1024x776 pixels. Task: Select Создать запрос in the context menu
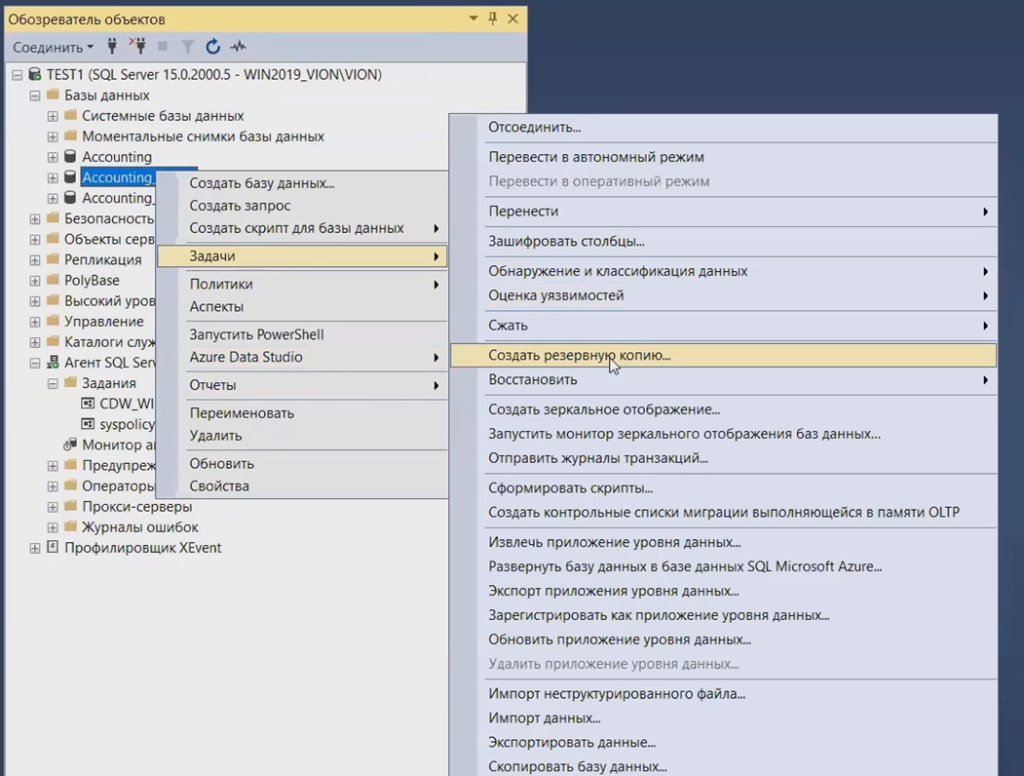[x=240, y=206]
